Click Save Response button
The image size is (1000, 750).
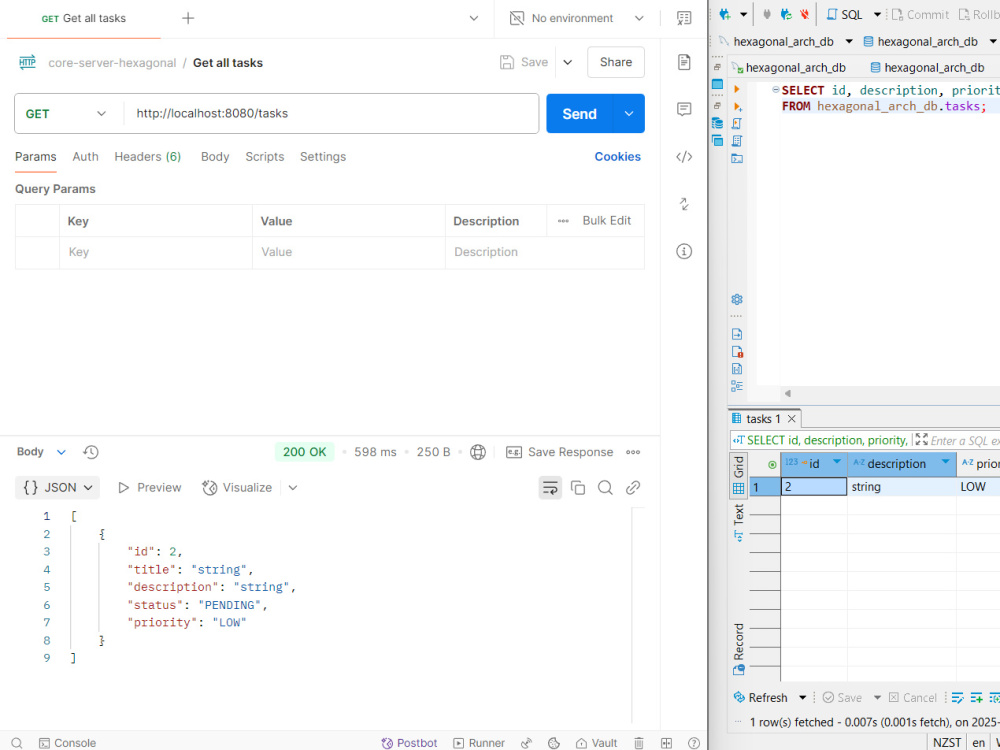click(559, 452)
